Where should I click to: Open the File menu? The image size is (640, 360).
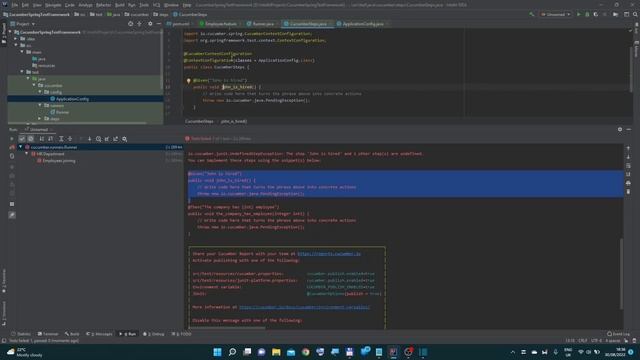15,5
